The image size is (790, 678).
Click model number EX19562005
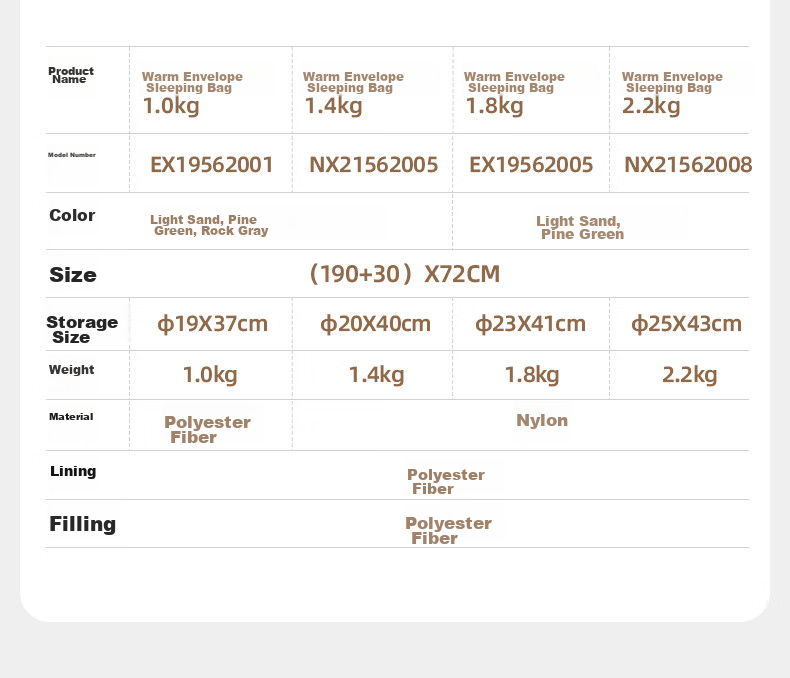531,165
